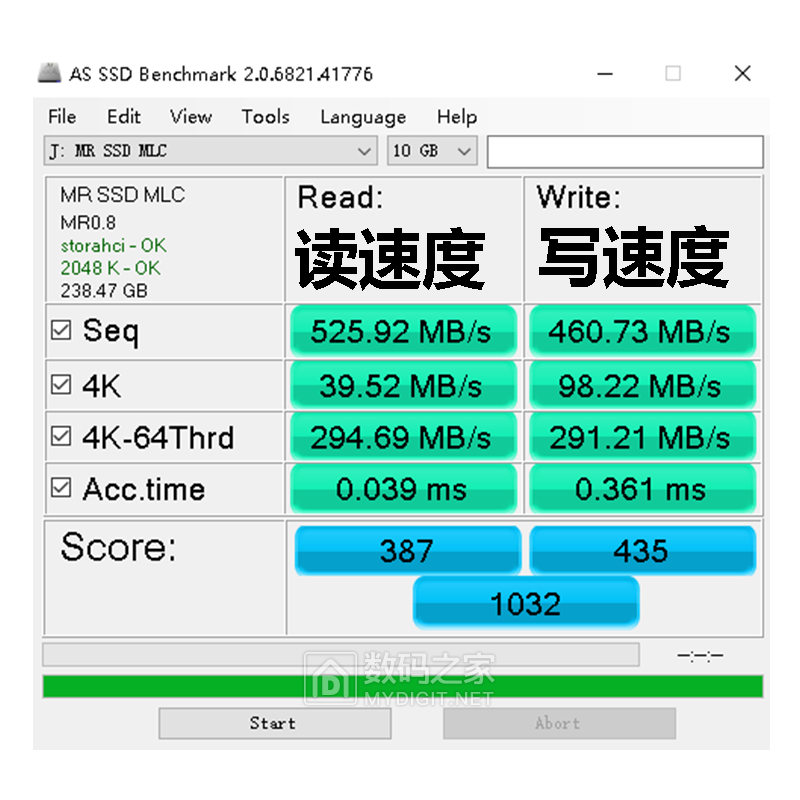Screen dimensions: 800x800
Task: Open the Tools menu
Action: [x=265, y=117]
